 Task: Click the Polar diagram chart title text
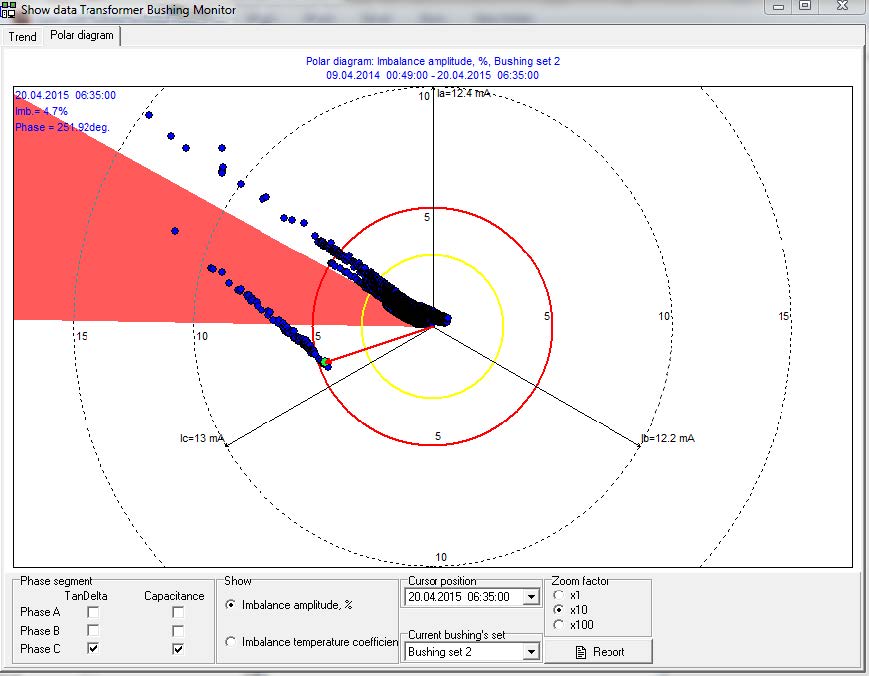[x=433, y=61]
